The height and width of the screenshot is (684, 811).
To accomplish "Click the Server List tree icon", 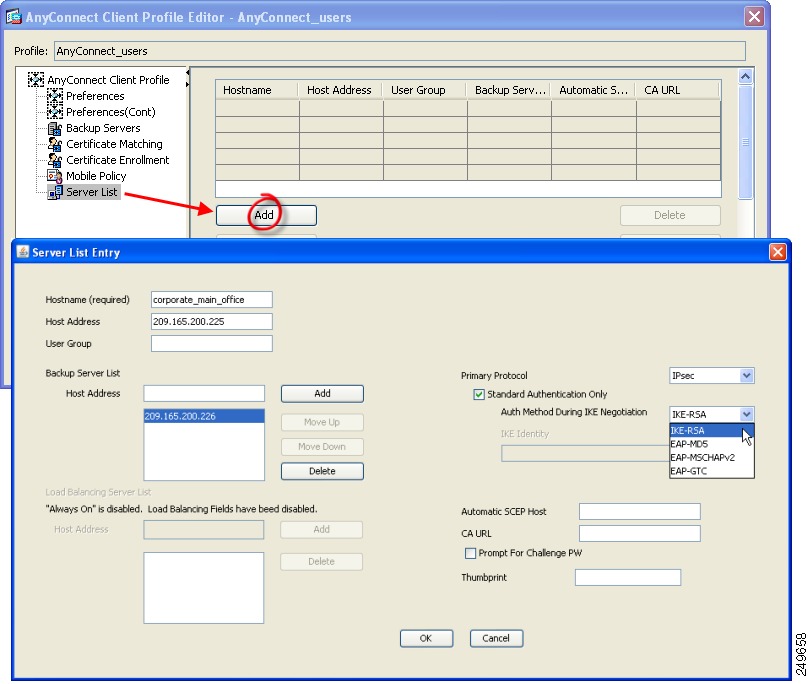I will pyautogui.click(x=54, y=192).
